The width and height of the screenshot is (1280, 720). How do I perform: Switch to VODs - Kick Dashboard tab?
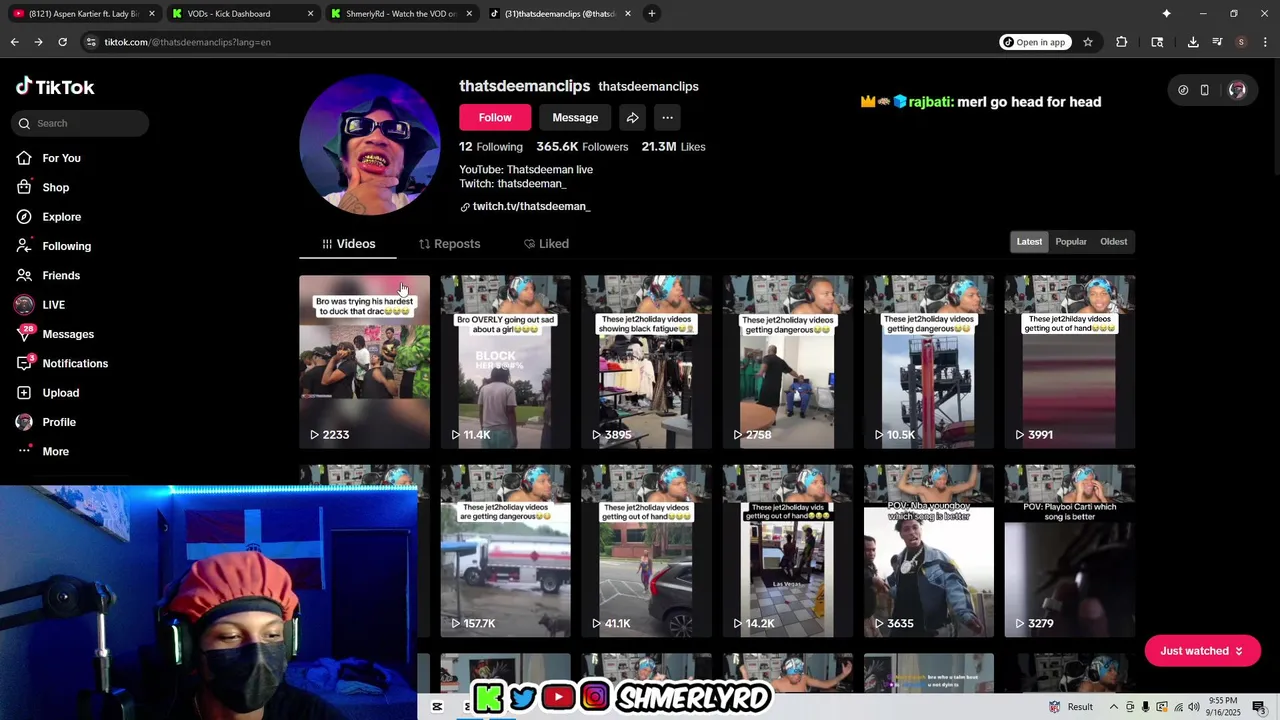pos(243,14)
